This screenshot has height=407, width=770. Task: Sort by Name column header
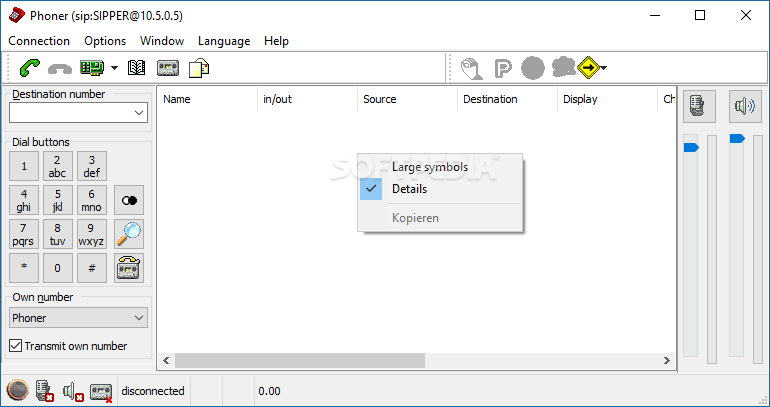tap(207, 99)
